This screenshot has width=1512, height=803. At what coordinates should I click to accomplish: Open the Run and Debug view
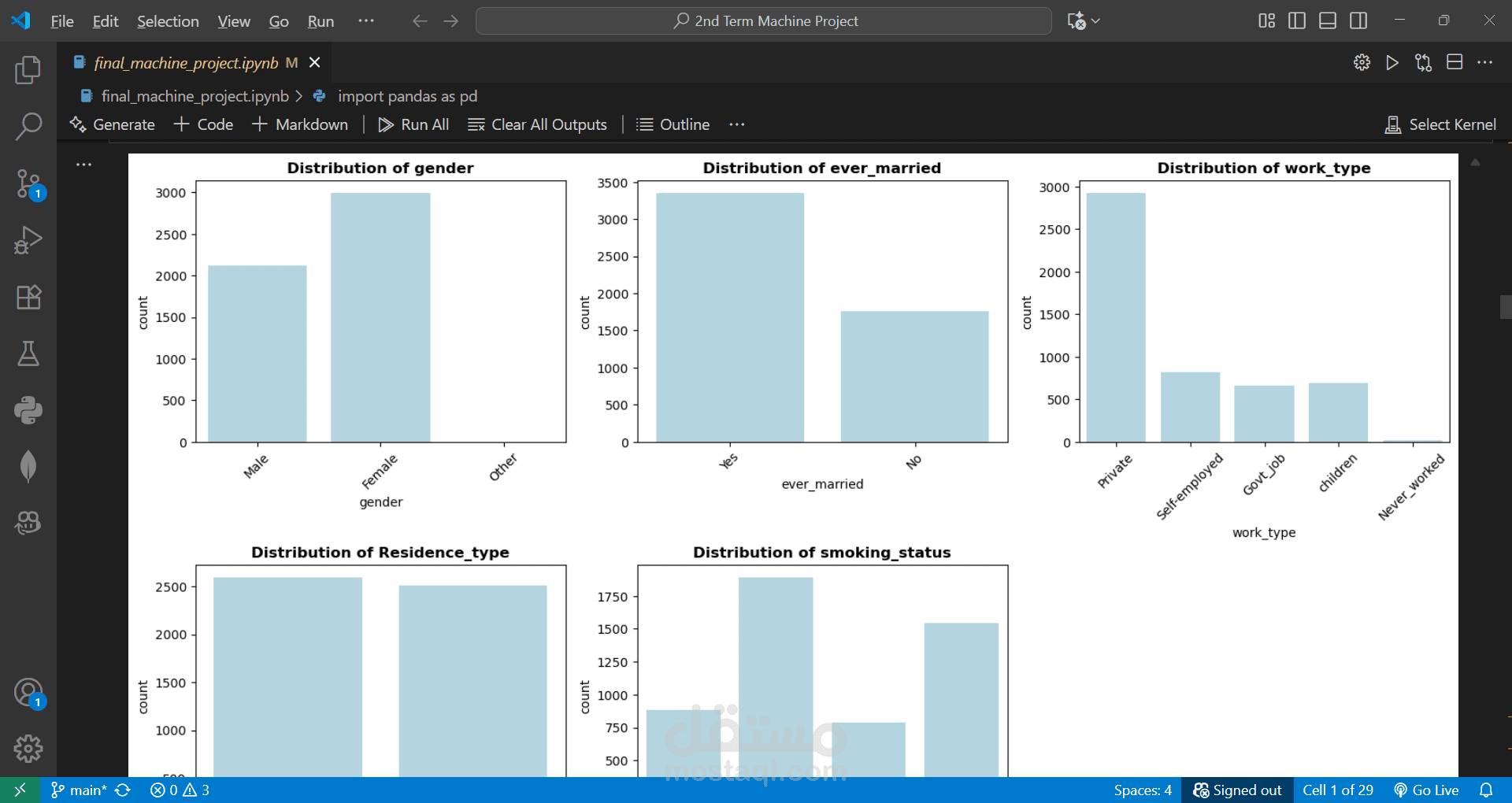[28, 240]
